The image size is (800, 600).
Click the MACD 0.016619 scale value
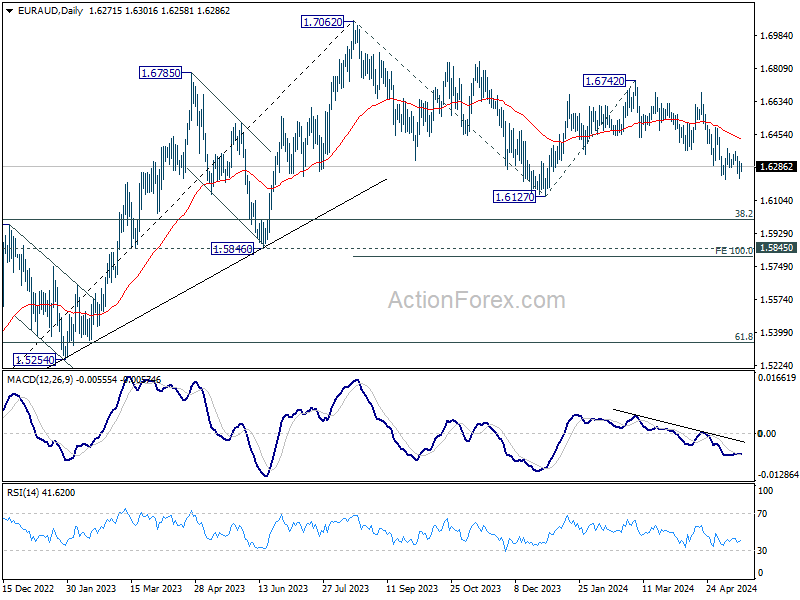(x=777, y=378)
